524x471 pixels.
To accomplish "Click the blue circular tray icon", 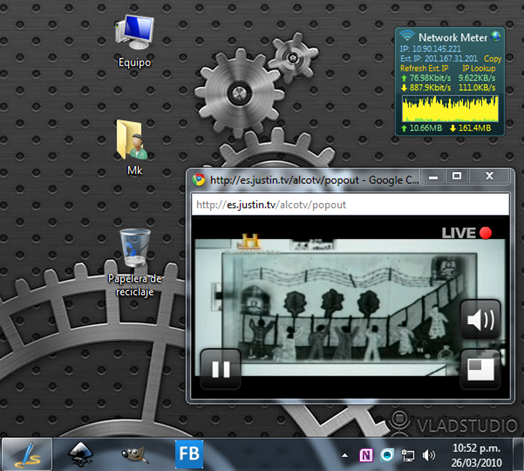I will [x=387, y=455].
